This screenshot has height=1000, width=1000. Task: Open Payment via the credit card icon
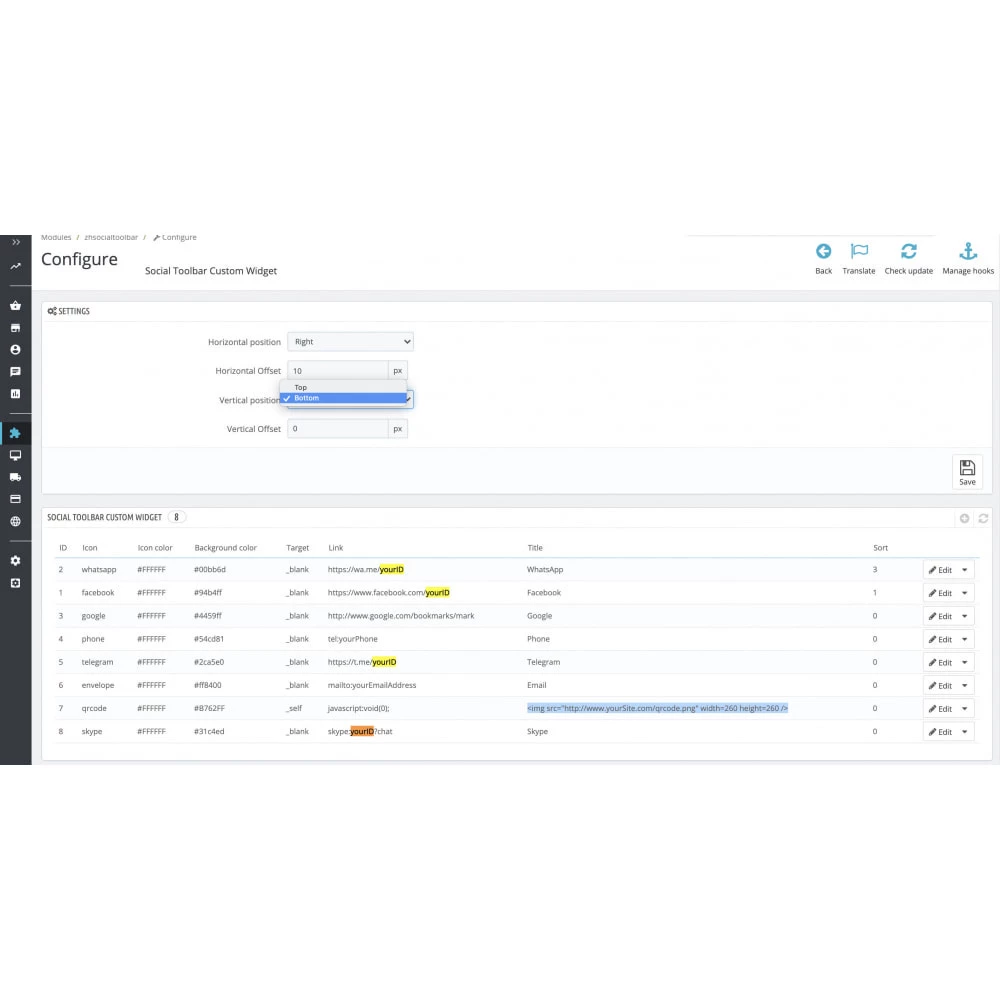[15, 499]
